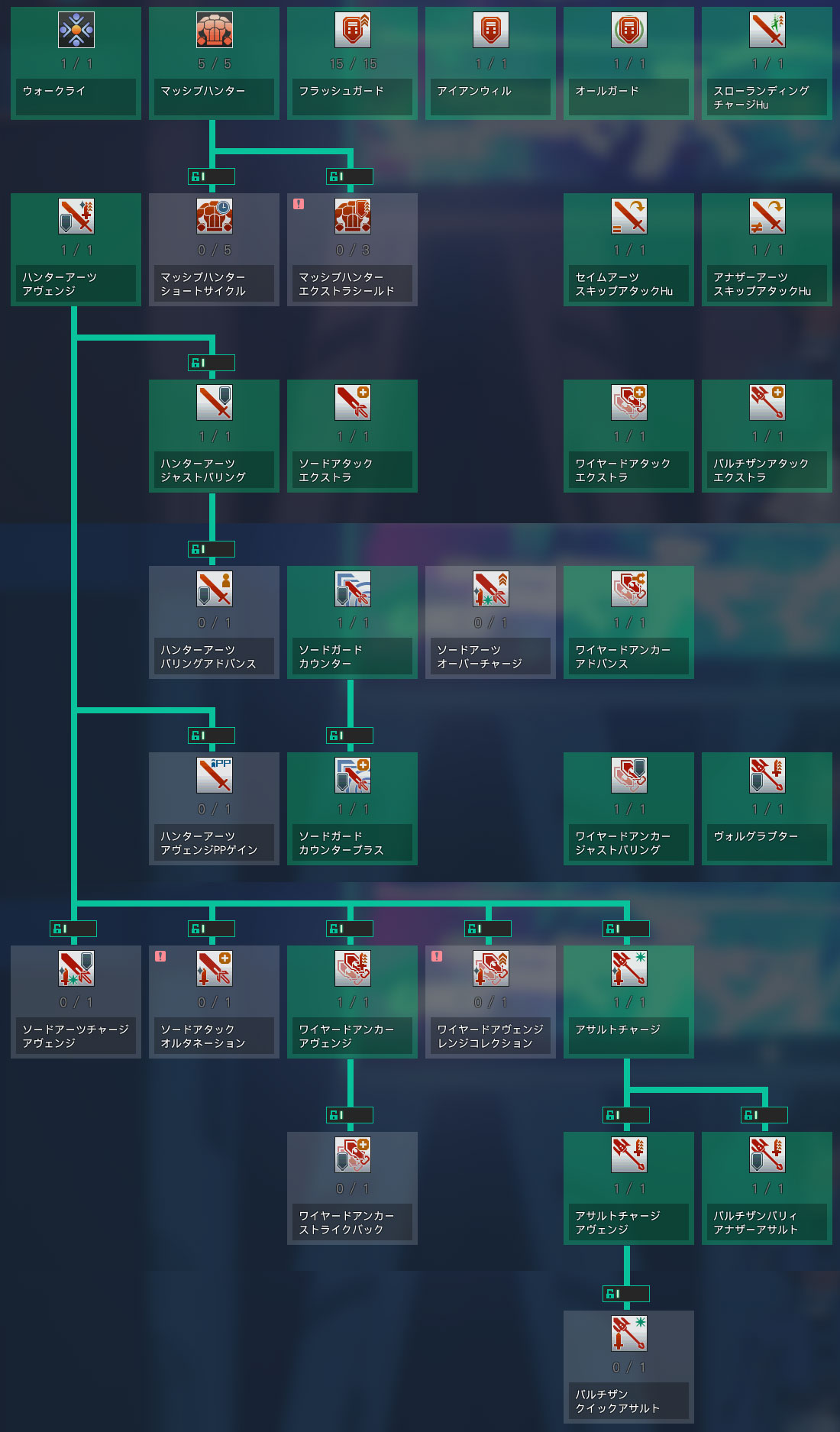Select the セイムアーツスキップアタックHu icon
The width and height of the screenshot is (840, 1432).
pos(629,216)
